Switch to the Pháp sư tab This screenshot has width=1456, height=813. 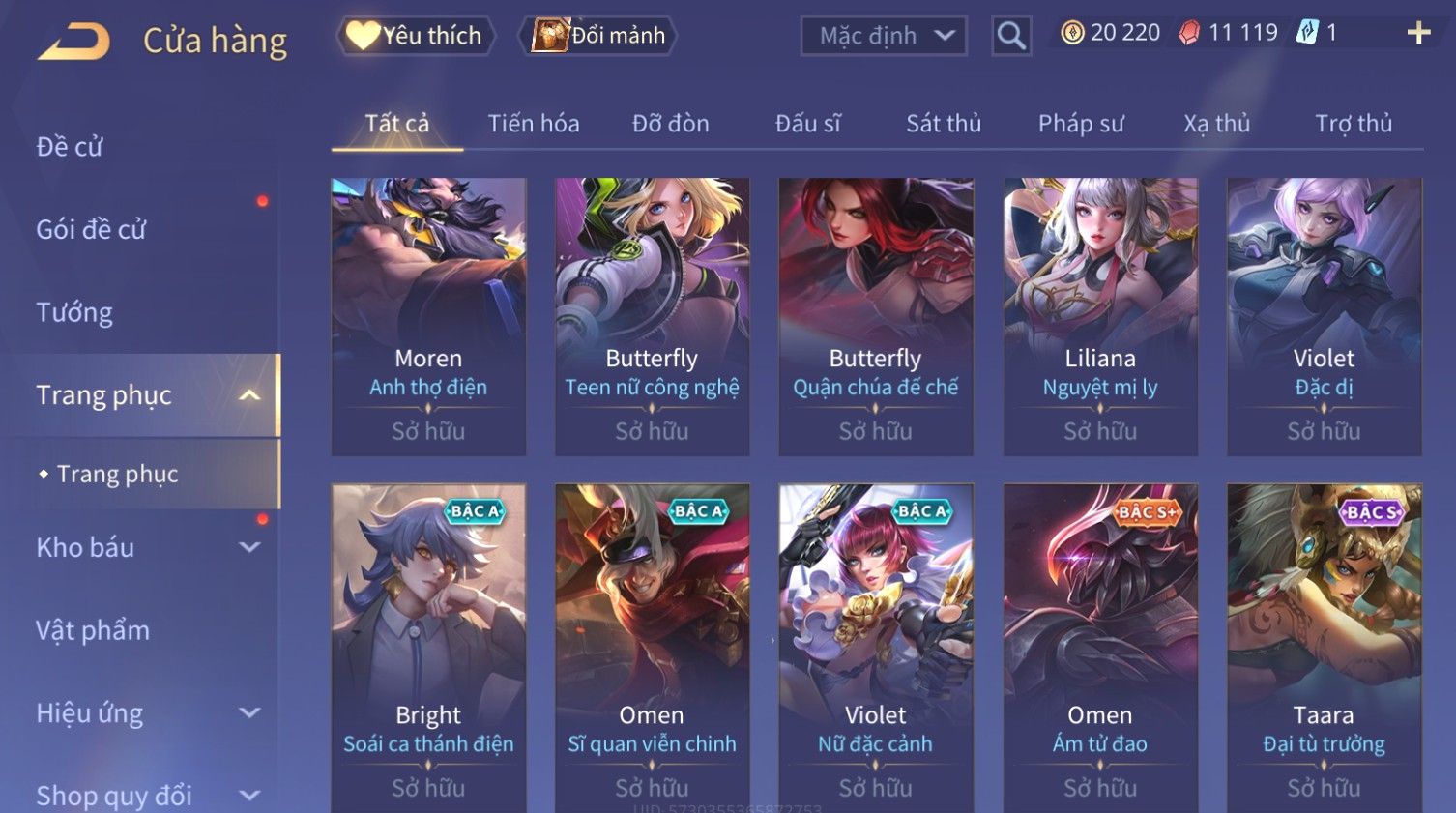(1081, 124)
